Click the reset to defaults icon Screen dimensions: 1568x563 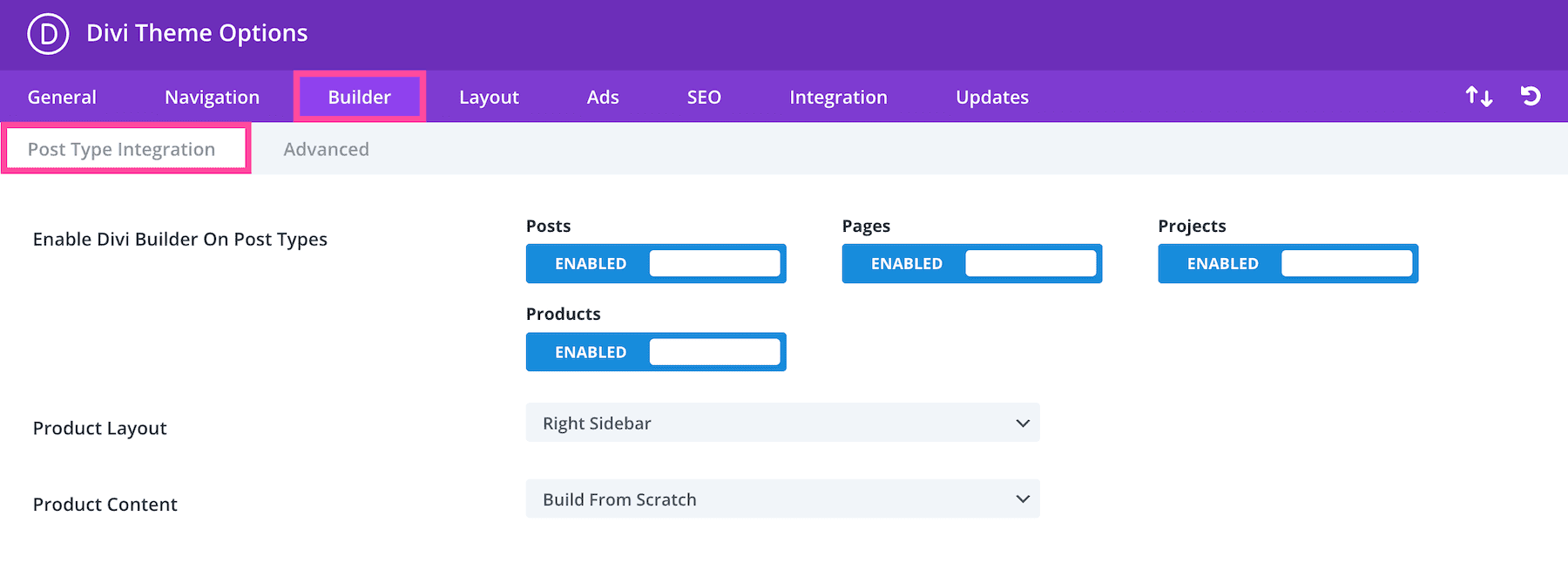(1531, 97)
